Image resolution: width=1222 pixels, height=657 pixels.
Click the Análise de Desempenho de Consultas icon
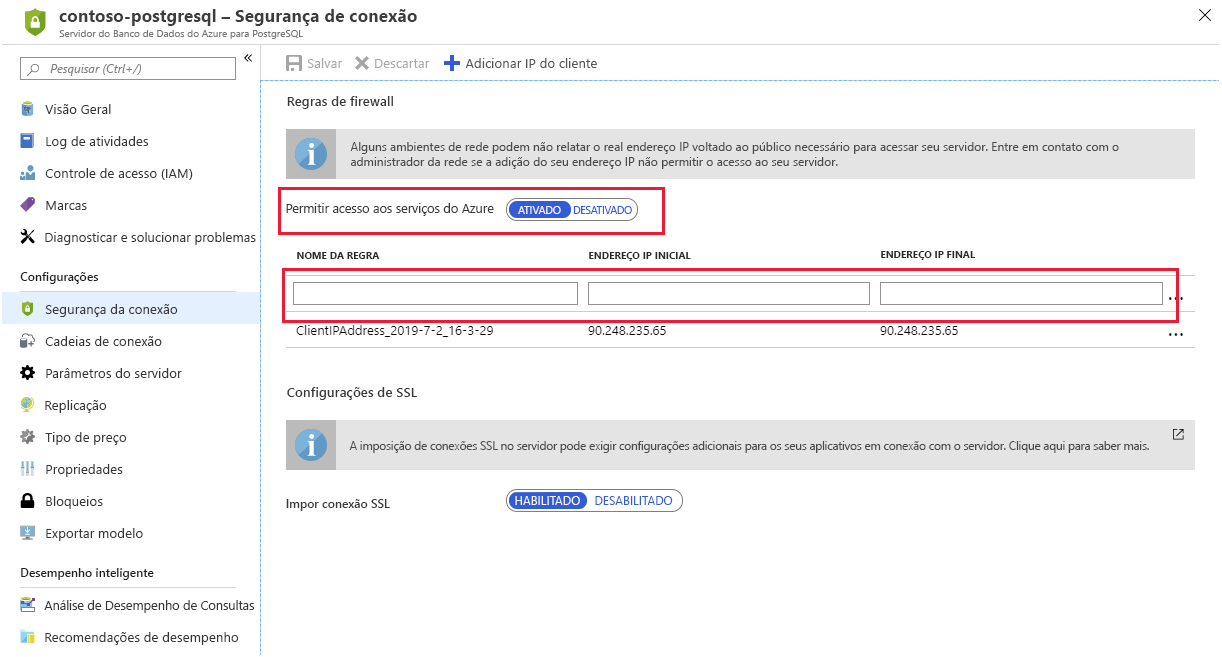tap(28, 605)
